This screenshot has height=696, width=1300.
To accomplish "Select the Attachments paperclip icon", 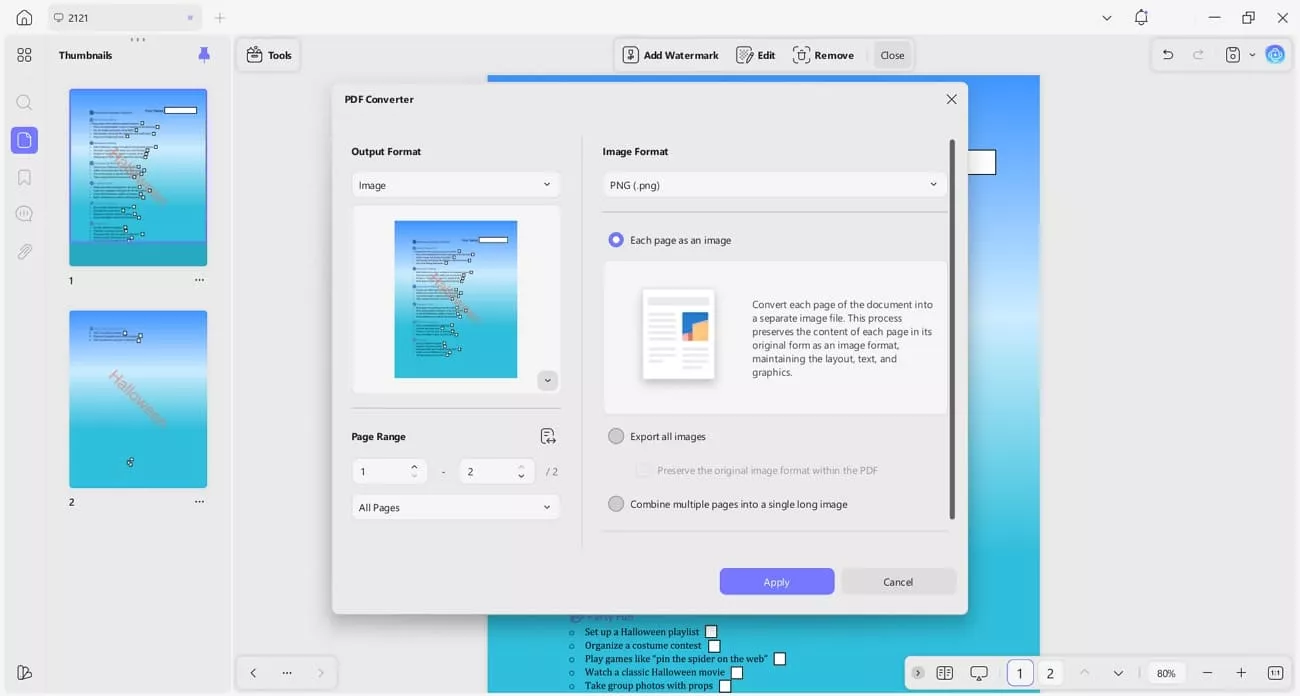I will pyautogui.click(x=24, y=251).
